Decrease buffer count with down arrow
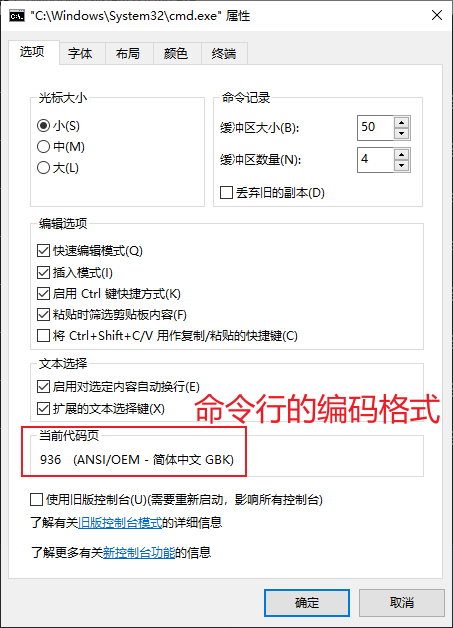The image size is (453, 628). click(401, 165)
